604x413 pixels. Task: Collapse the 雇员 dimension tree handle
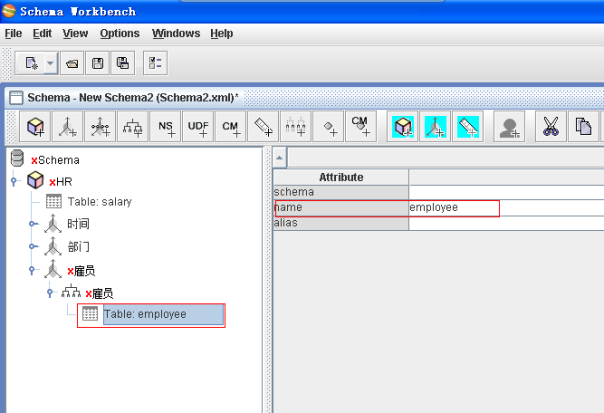coord(32,270)
